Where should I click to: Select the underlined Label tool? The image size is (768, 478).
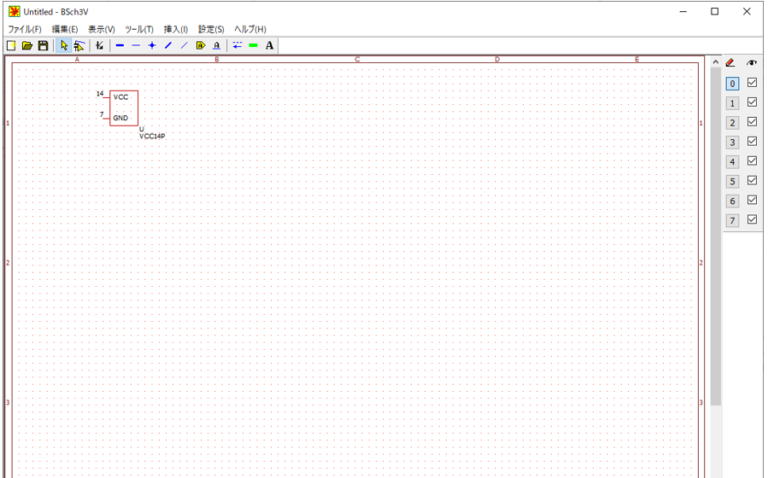216,45
